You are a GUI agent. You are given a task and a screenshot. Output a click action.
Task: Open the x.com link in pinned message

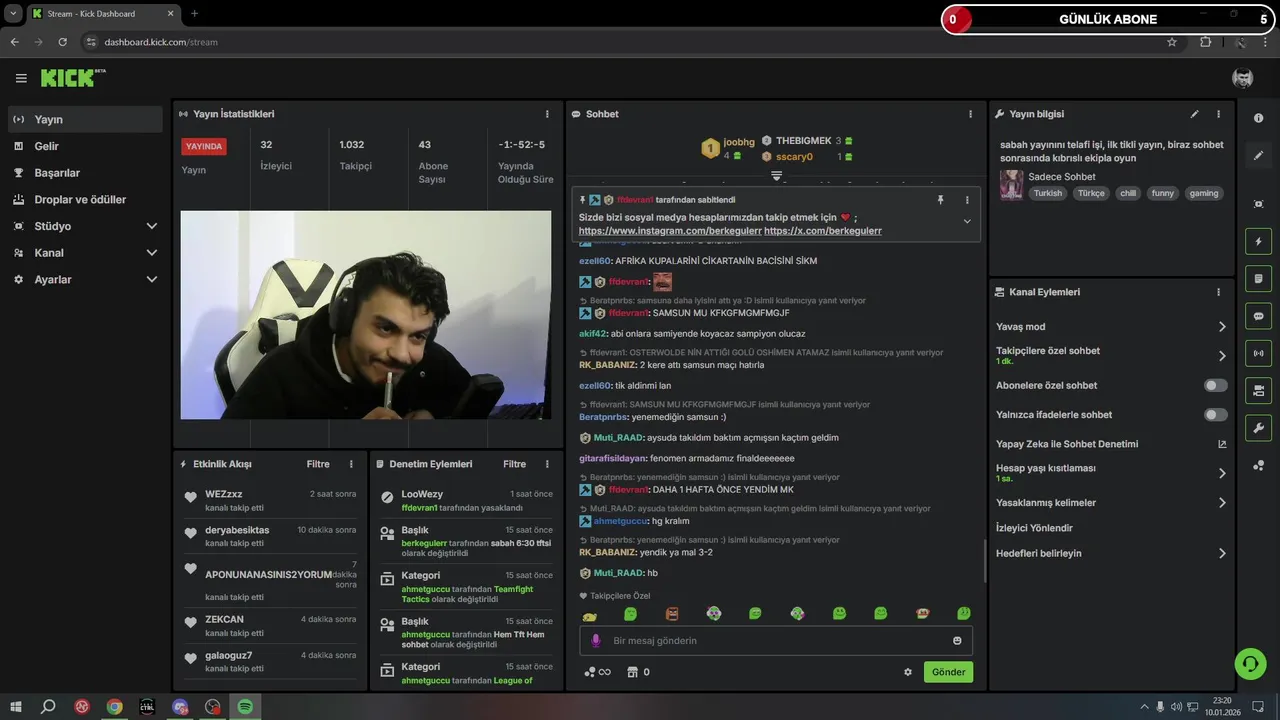click(823, 231)
